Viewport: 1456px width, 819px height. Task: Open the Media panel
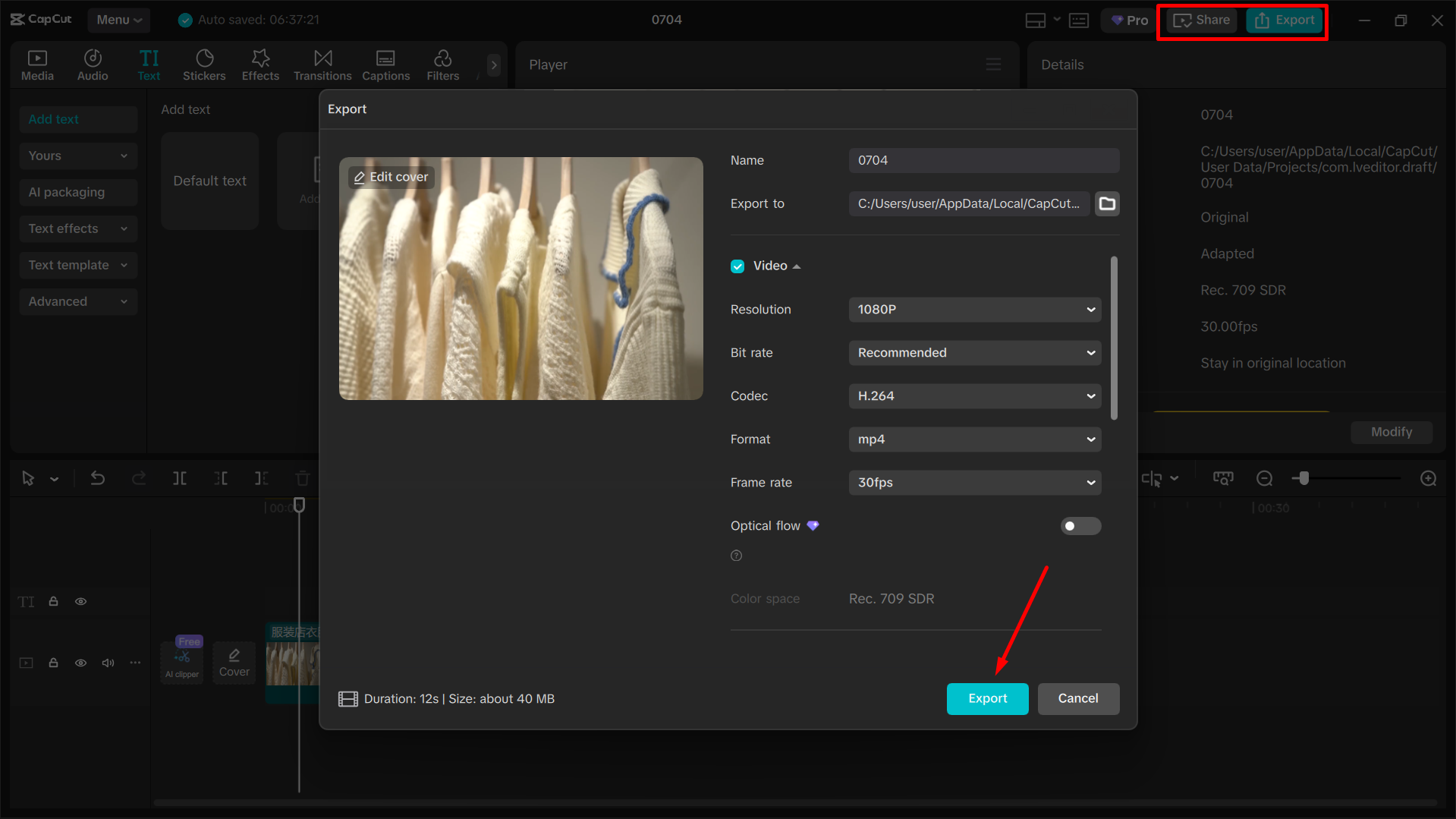[x=37, y=65]
